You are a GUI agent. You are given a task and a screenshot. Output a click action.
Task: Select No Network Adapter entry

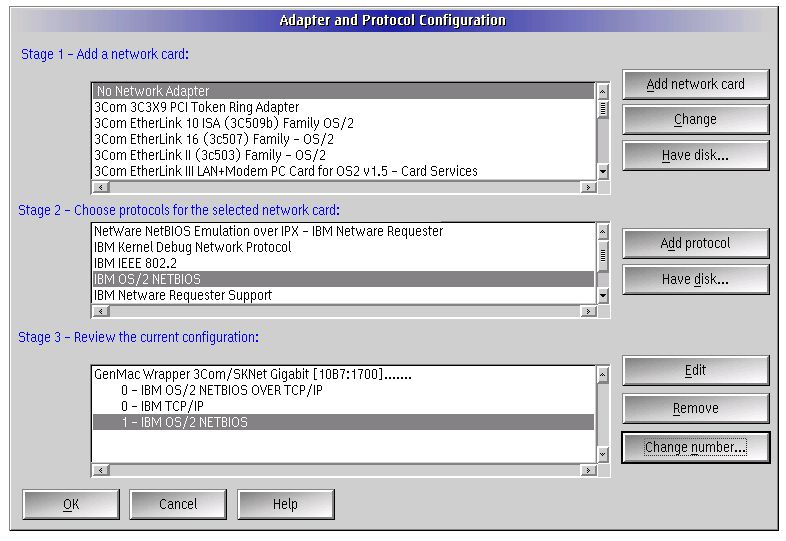(343, 91)
